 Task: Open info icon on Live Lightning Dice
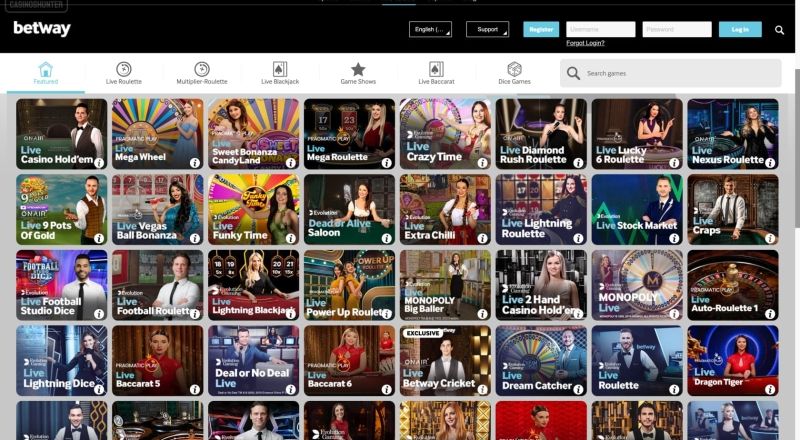(99, 389)
